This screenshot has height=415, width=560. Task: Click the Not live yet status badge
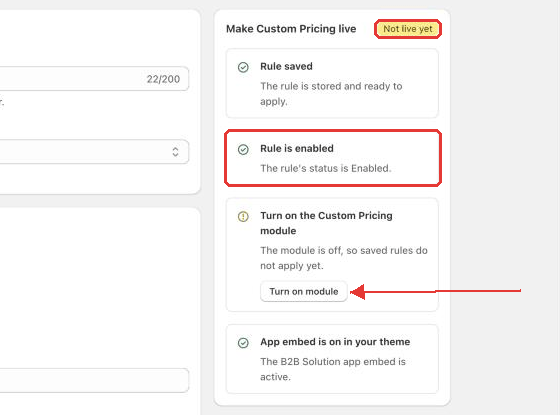point(408,29)
